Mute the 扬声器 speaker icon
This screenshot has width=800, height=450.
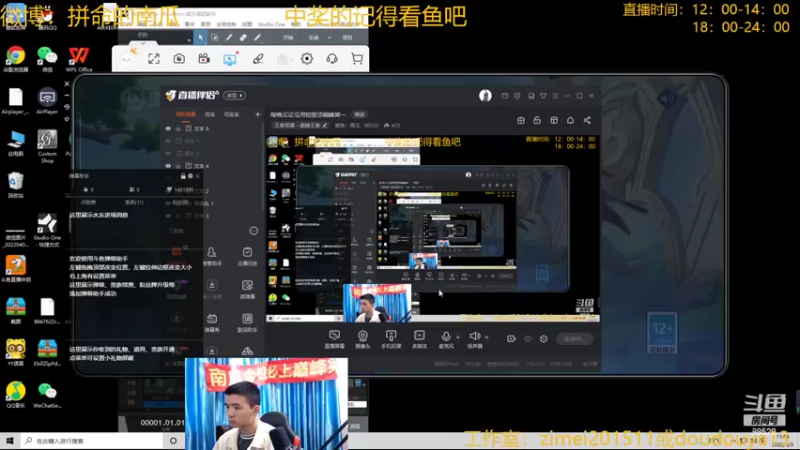[474, 337]
